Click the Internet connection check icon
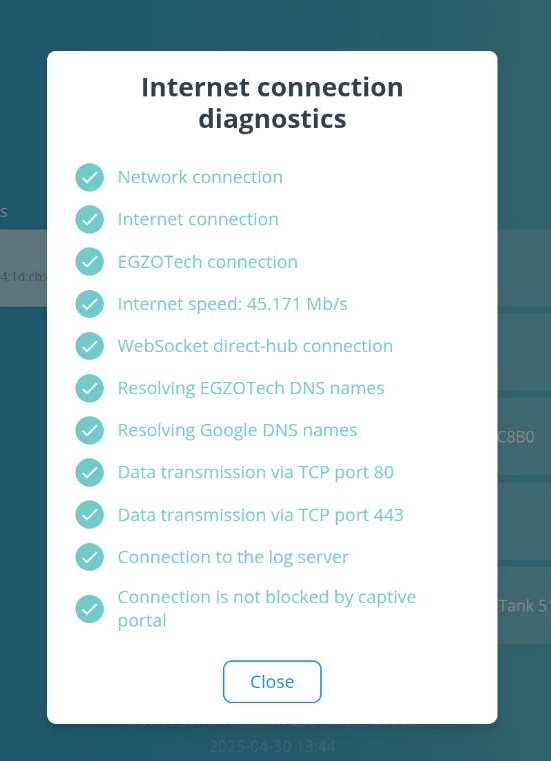The width and height of the screenshot is (551, 761). pos(89,219)
